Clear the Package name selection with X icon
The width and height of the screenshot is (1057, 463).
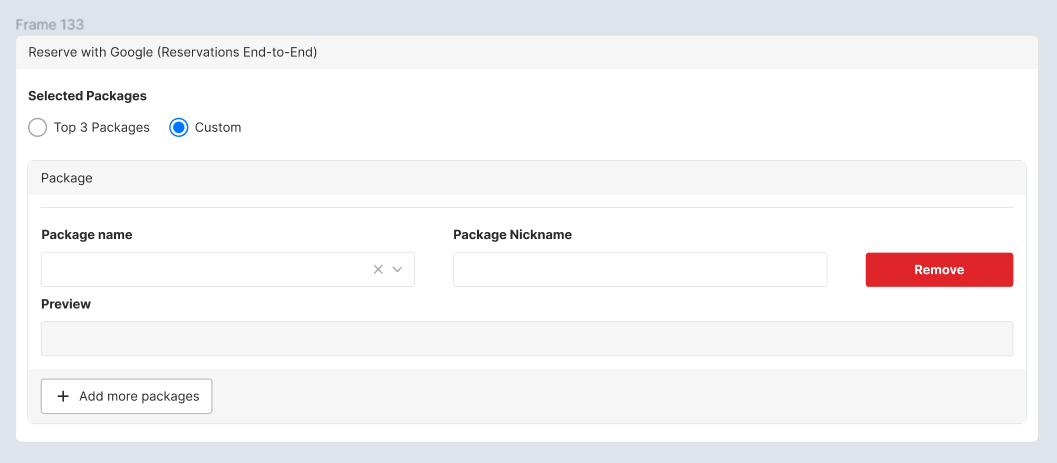tap(378, 269)
